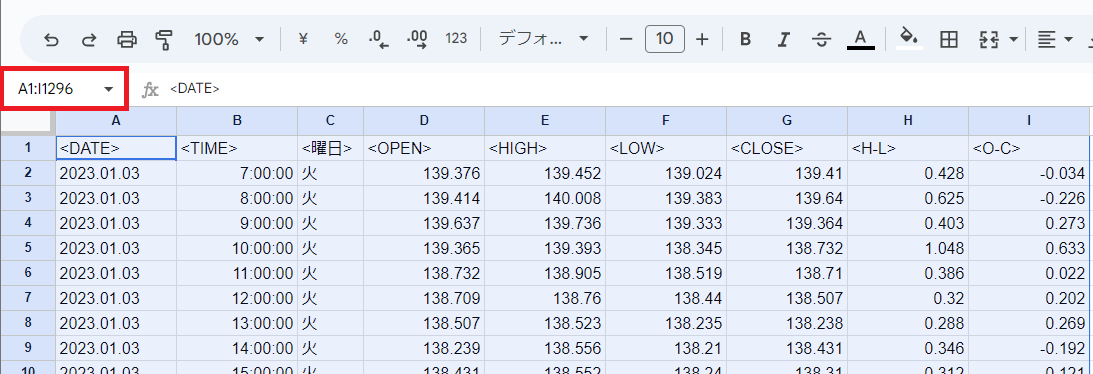Click the merge cells icon
This screenshot has width=1093, height=374.
click(x=989, y=40)
